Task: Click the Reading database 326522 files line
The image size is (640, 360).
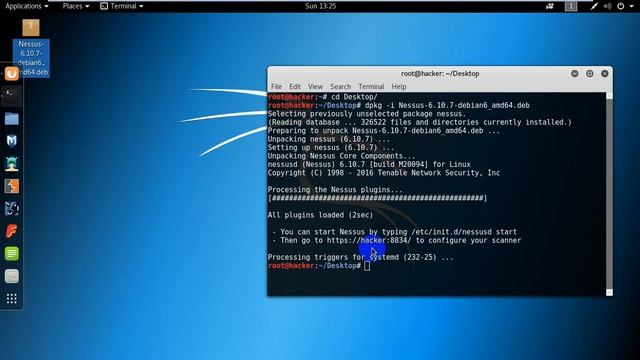Action: (420, 122)
